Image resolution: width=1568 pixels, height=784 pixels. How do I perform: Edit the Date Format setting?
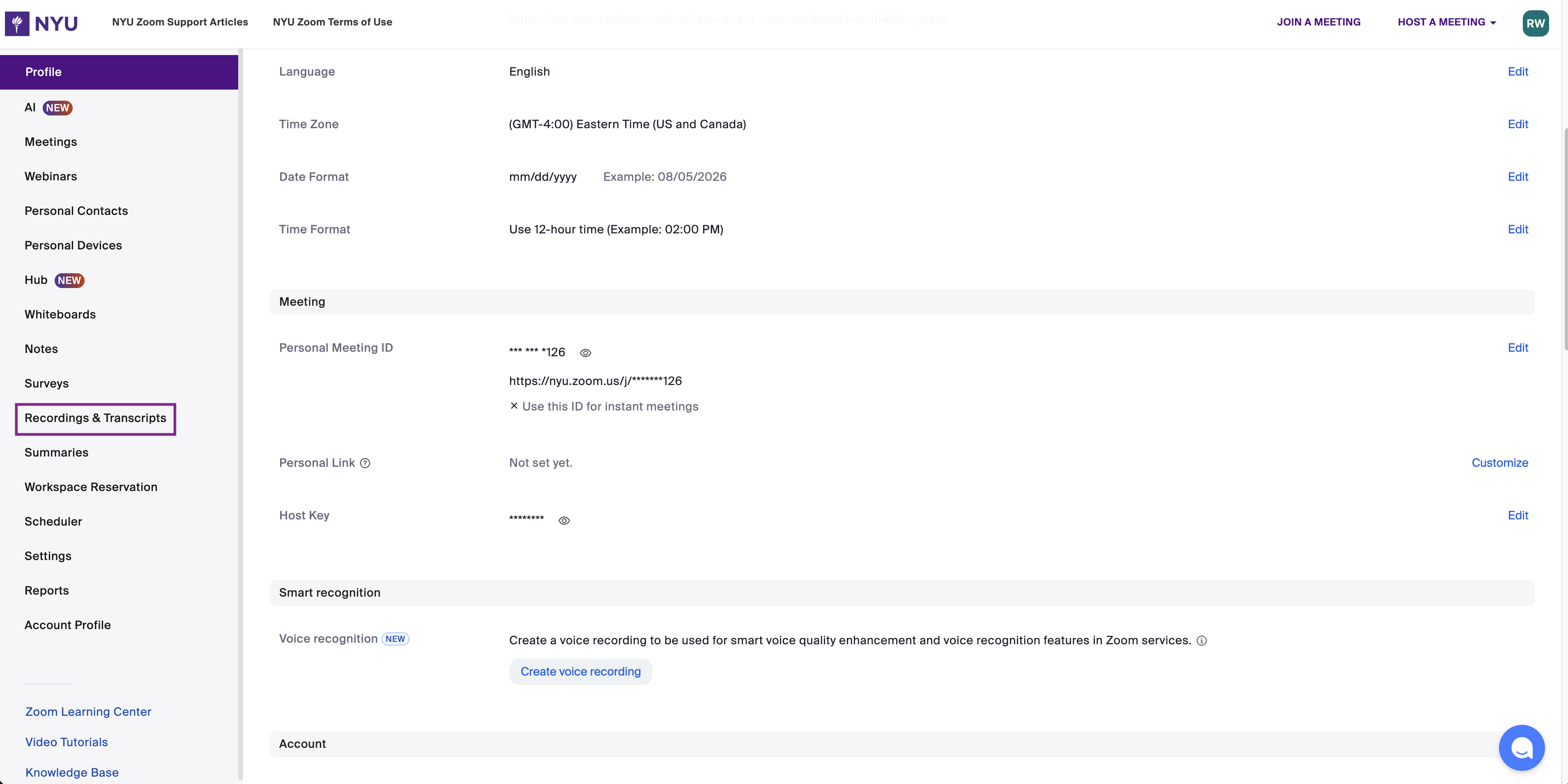[x=1517, y=177]
